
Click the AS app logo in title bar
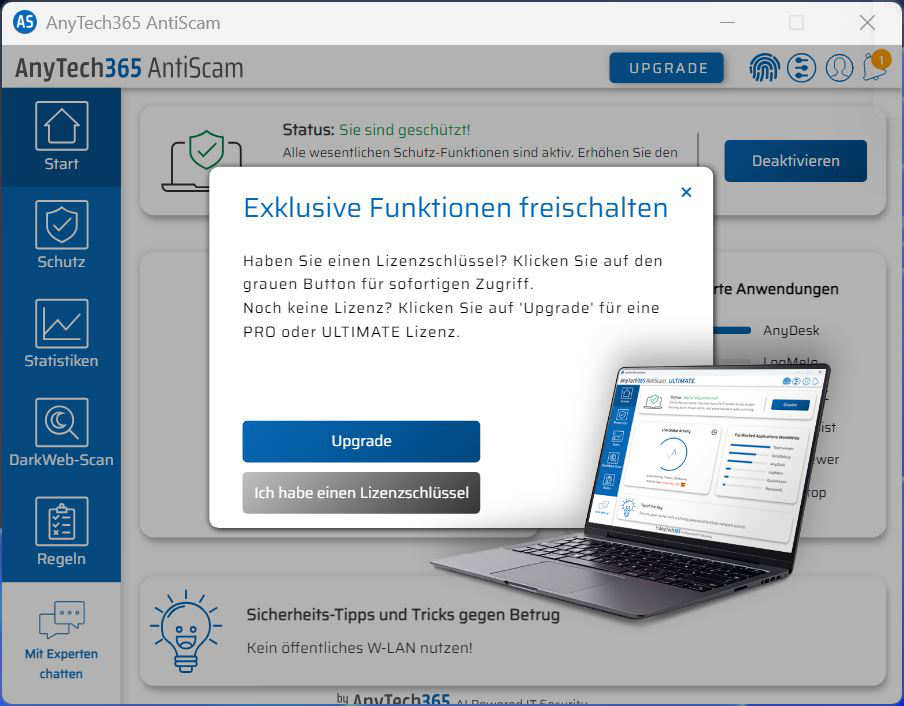pos(25,22)
